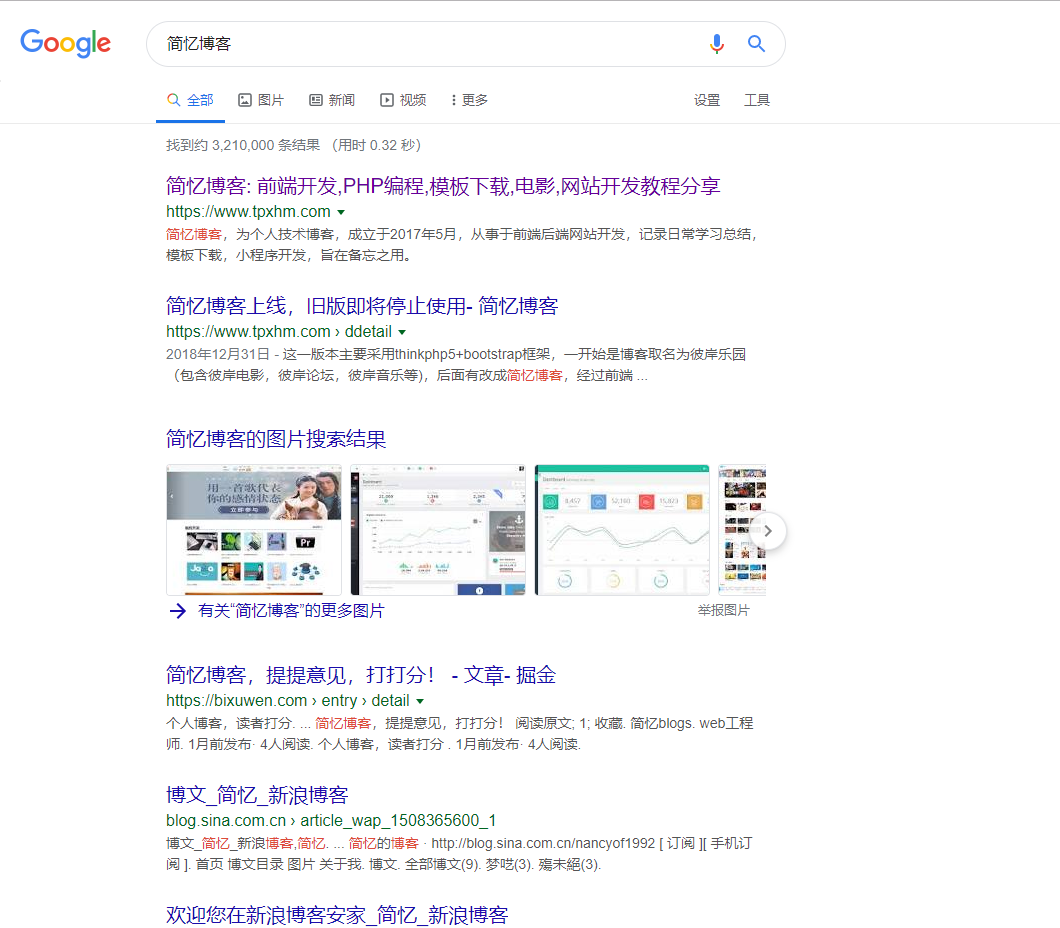1060x928 pixels.
Task: Open the first image thumbnail with movie banner
Action: coord(254,530)
